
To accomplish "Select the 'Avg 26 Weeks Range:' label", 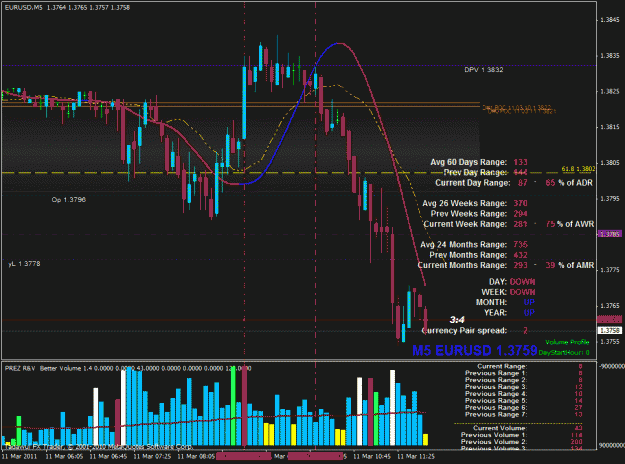I will (465, 203).
